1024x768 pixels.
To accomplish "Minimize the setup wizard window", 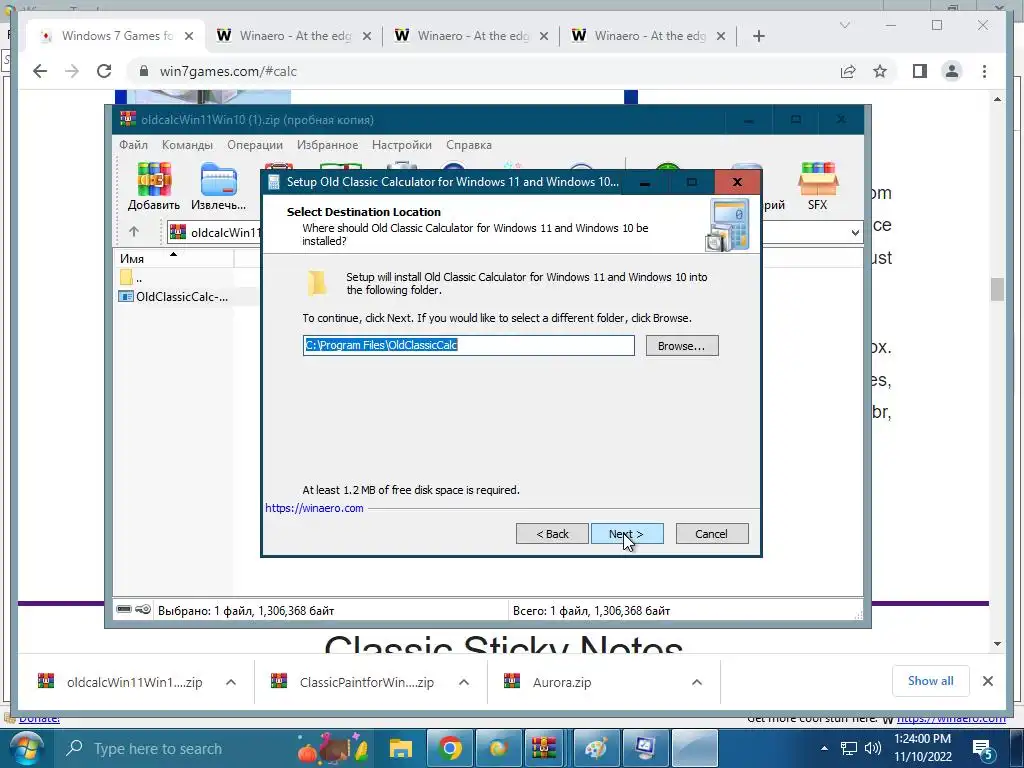I will click(x=645, y=182).
